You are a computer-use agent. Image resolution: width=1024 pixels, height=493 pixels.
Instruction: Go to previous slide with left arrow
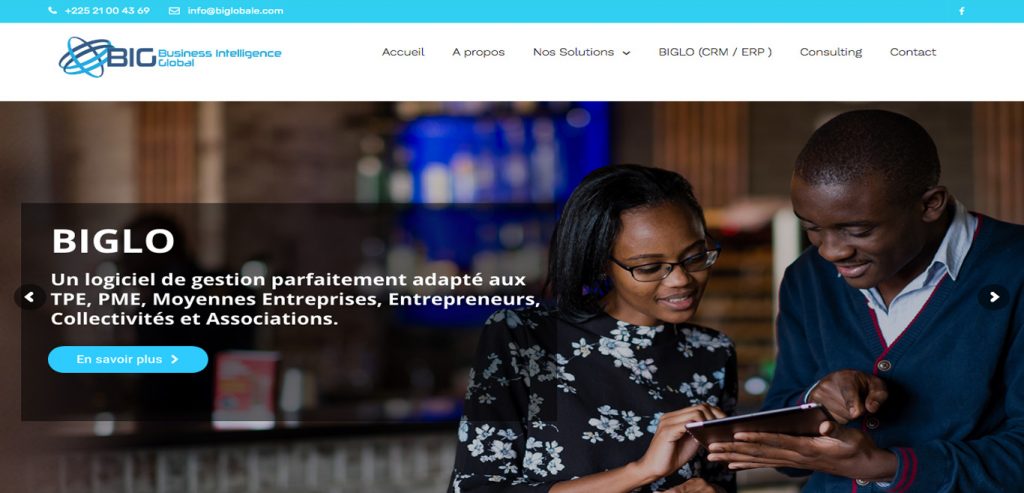click(29, 297)
